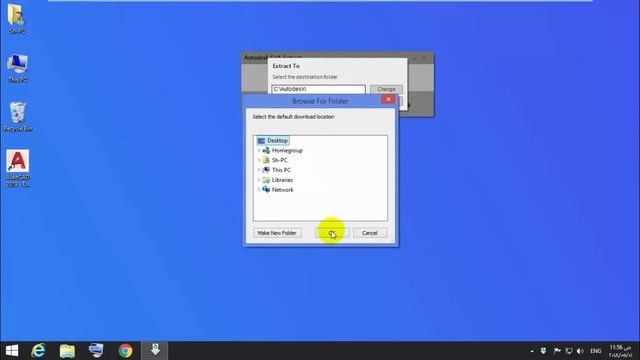Open the This PC desktop icon

[x=18, y=68]
